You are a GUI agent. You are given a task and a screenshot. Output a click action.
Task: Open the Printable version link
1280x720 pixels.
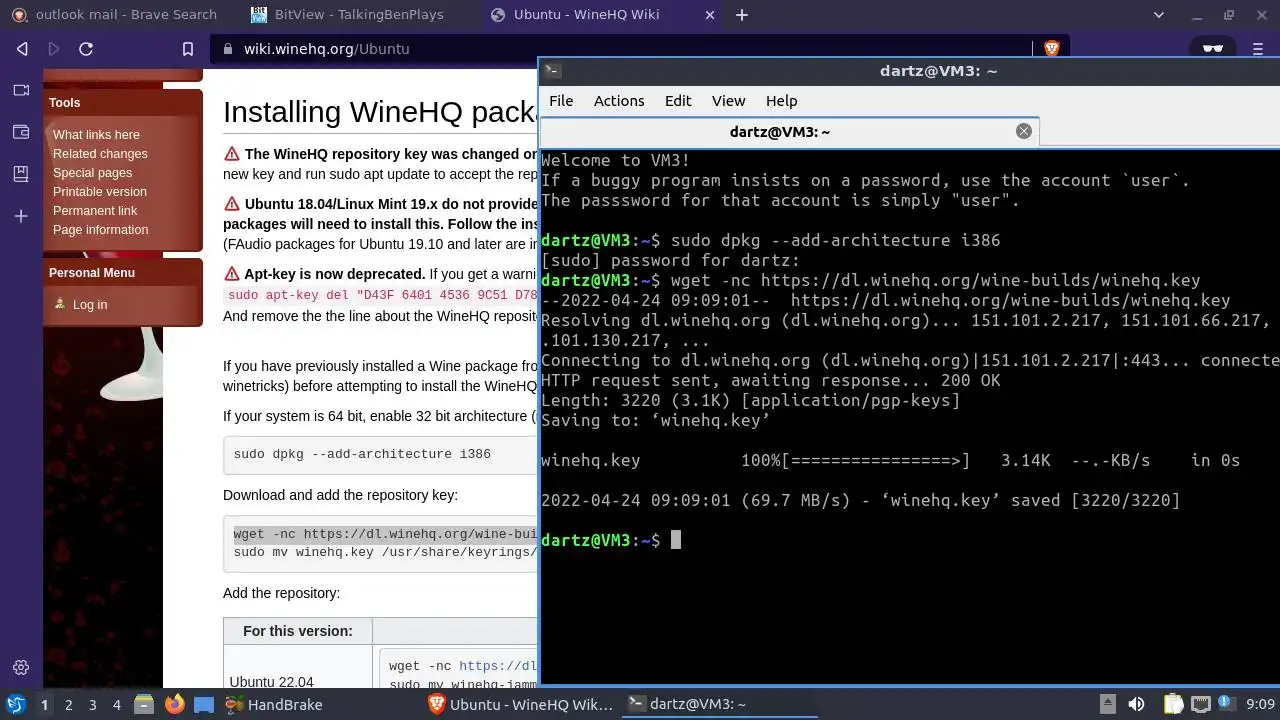(99, 192)
